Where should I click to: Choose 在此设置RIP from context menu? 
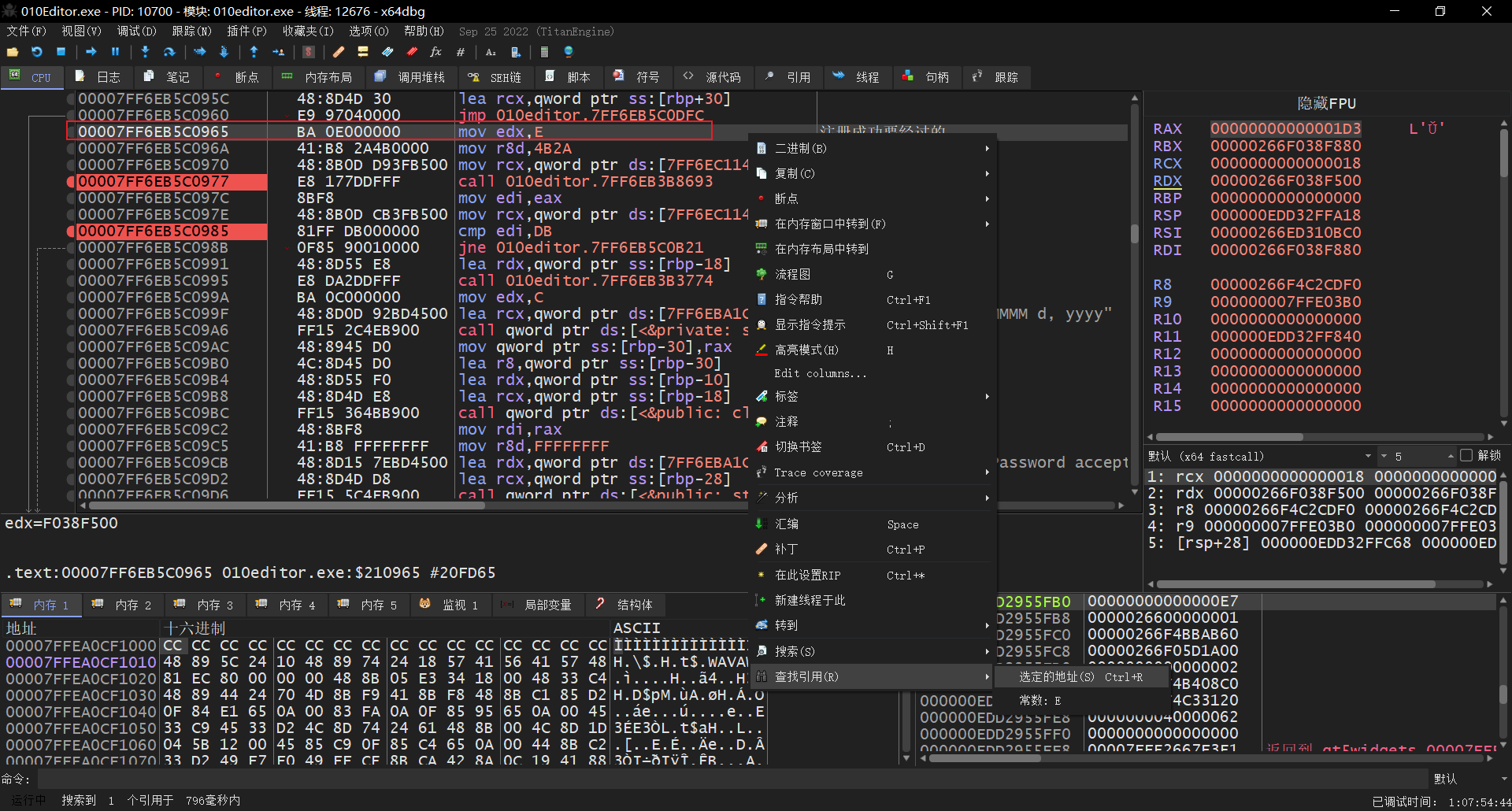(x=807, y=576)
